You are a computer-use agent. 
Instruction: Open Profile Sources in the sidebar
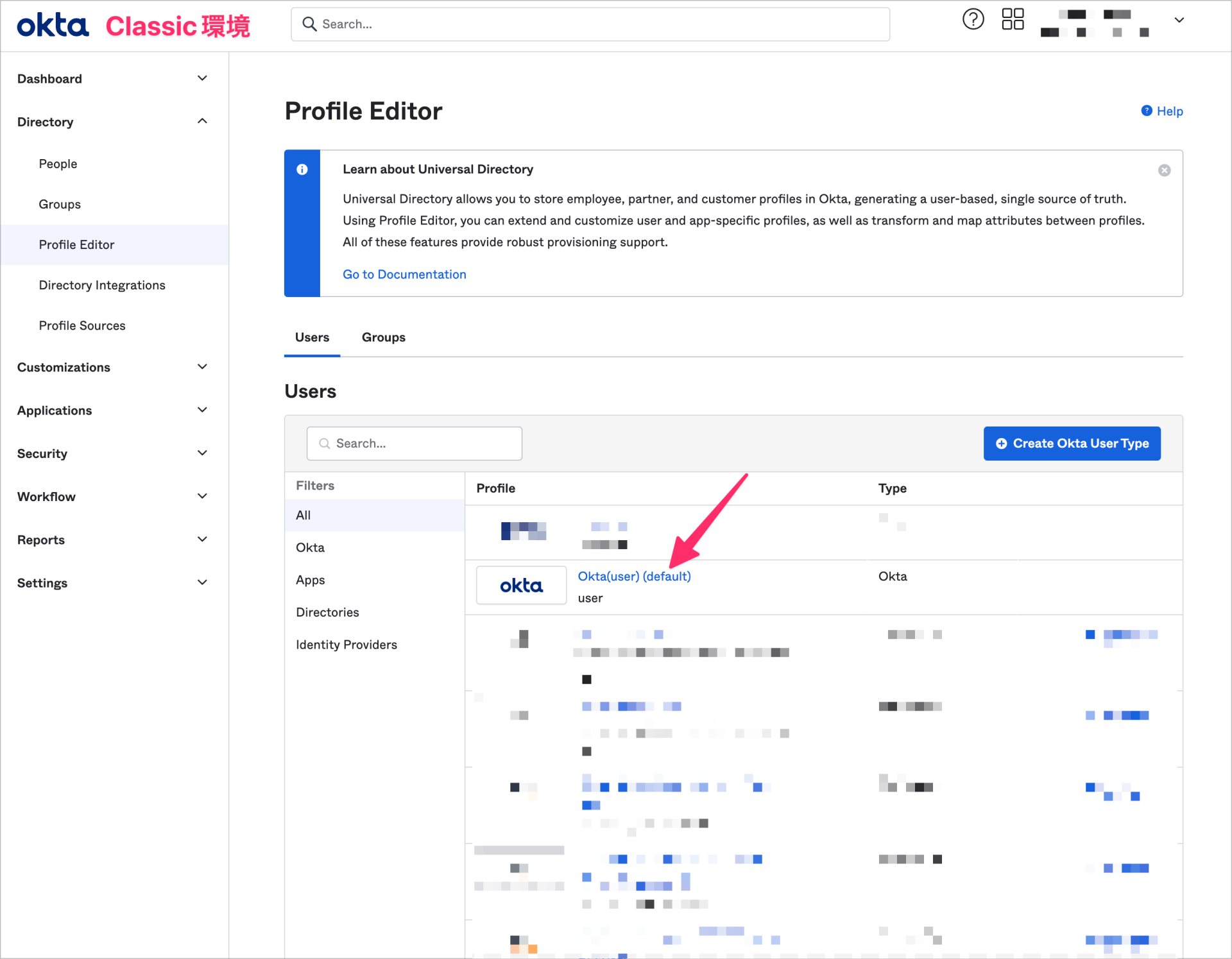pos(82,325)
